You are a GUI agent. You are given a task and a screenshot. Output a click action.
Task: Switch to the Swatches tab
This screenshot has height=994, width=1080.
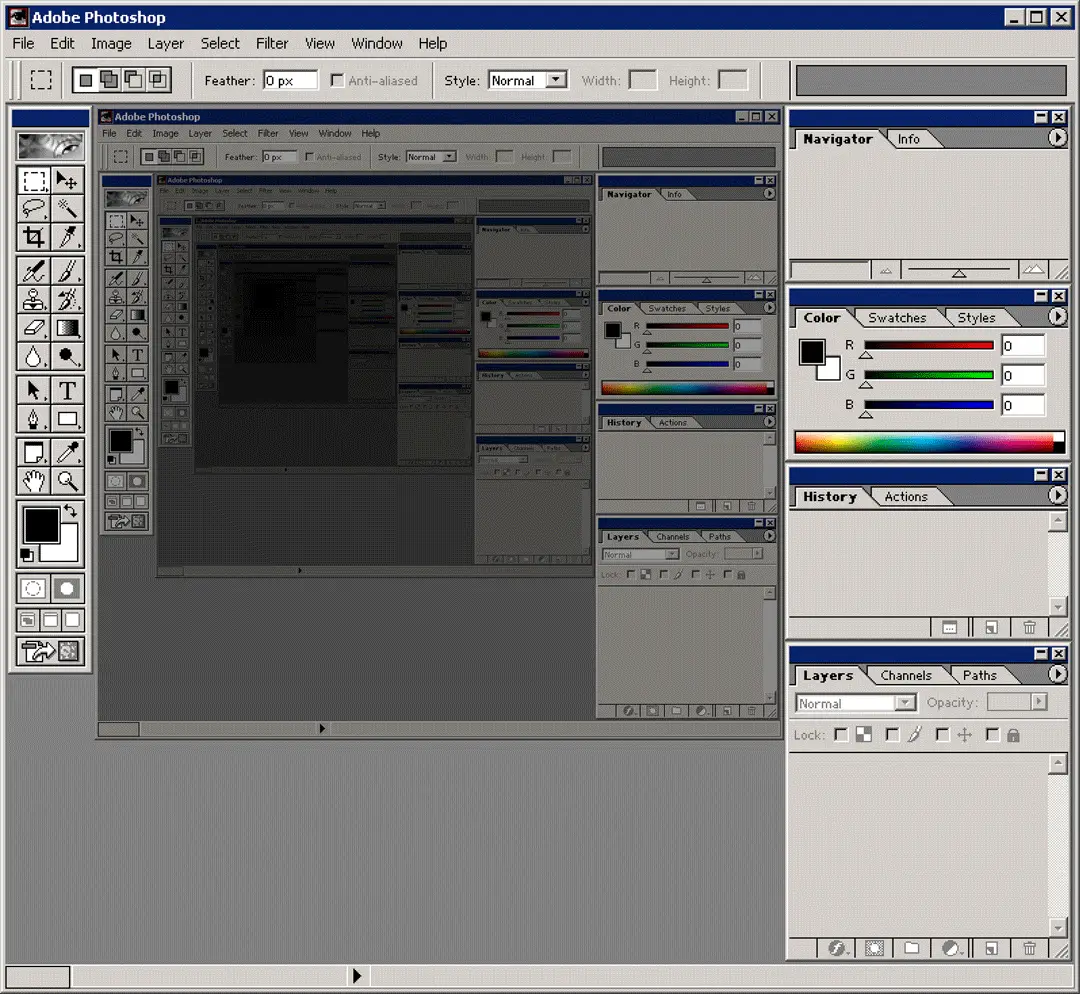pos(897,318)
